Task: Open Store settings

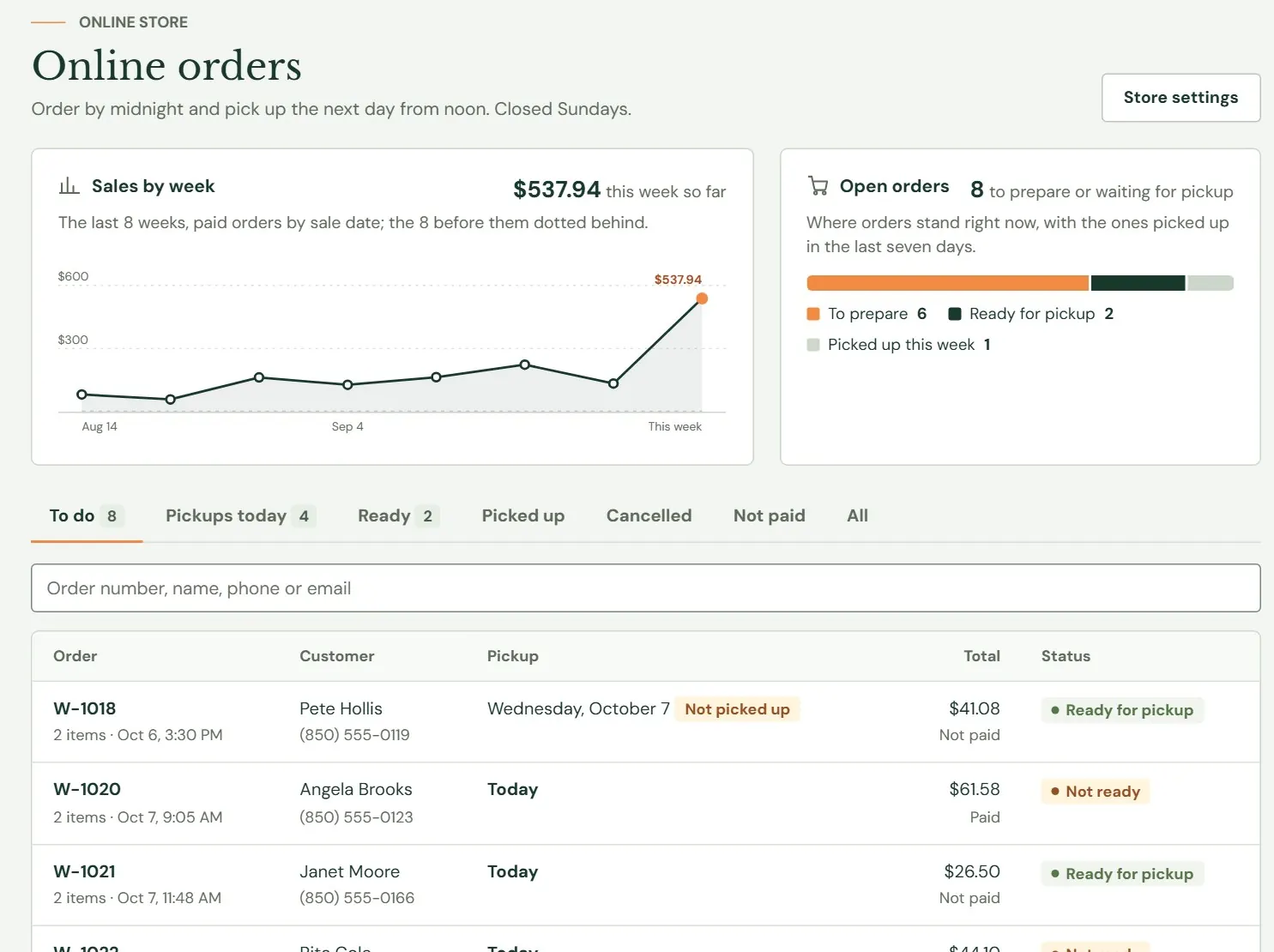Action: [1180, 98]
